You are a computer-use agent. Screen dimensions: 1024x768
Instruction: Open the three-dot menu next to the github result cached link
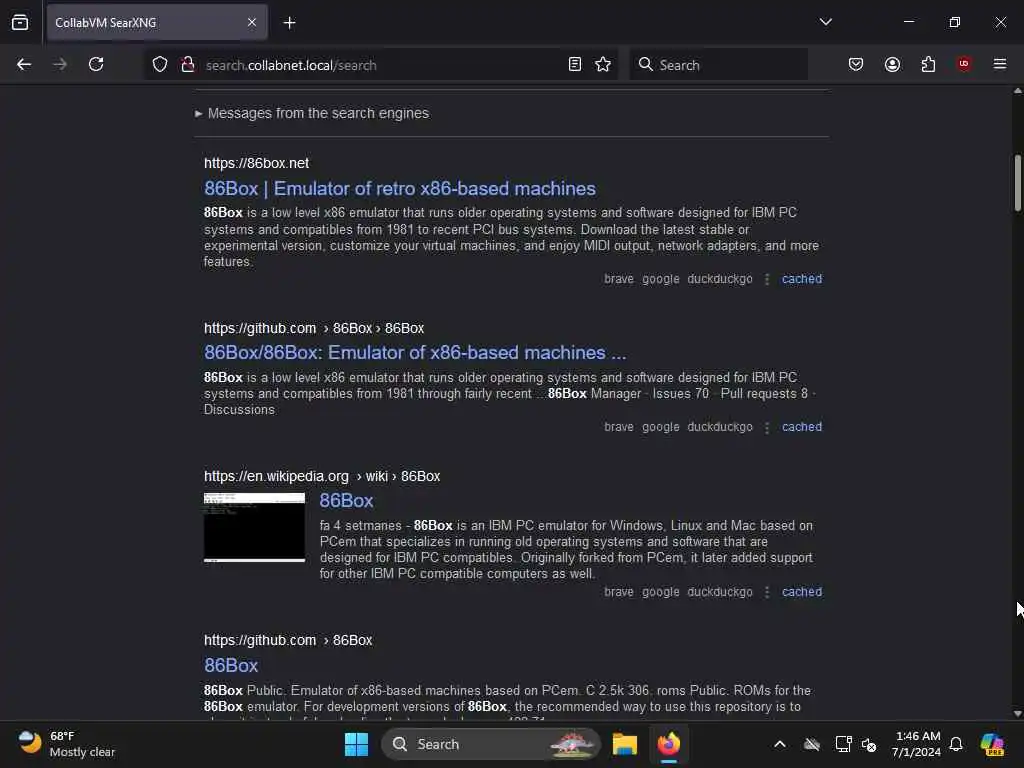[767, 427]
